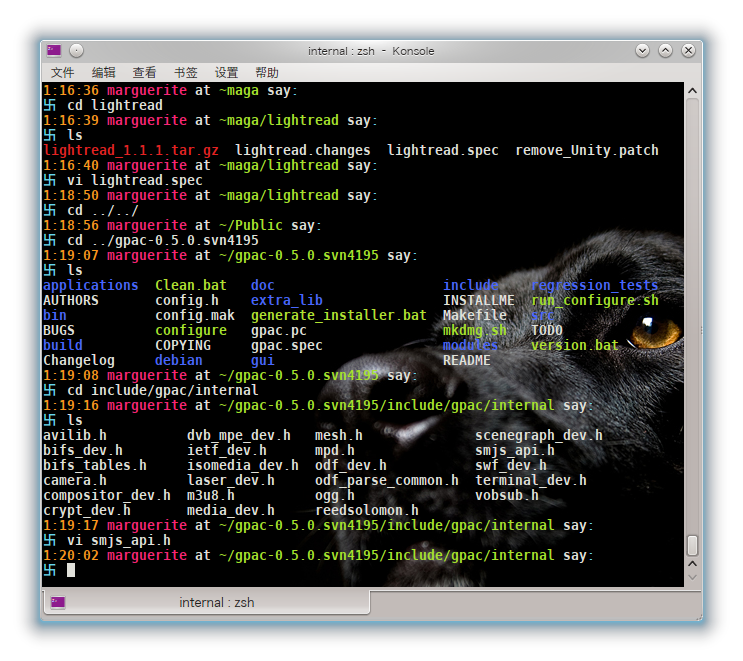The height and width of the screenshot is (661, 743).
Task: Click the terminal icon on the session tab
Action: pyautogui.click(x=58, y=602)
